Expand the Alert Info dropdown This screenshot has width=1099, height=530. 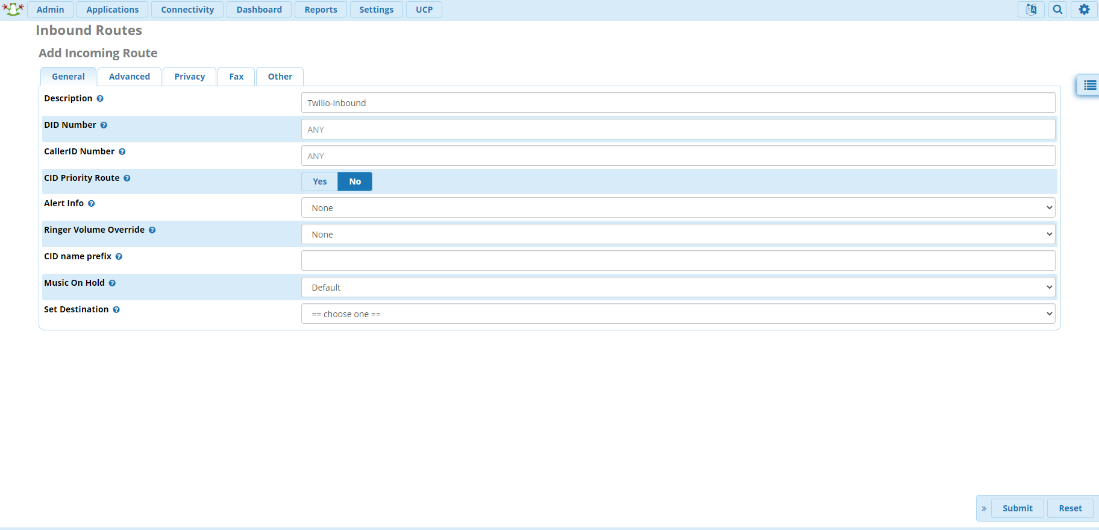pyautogui.click(x=678, y=208)
